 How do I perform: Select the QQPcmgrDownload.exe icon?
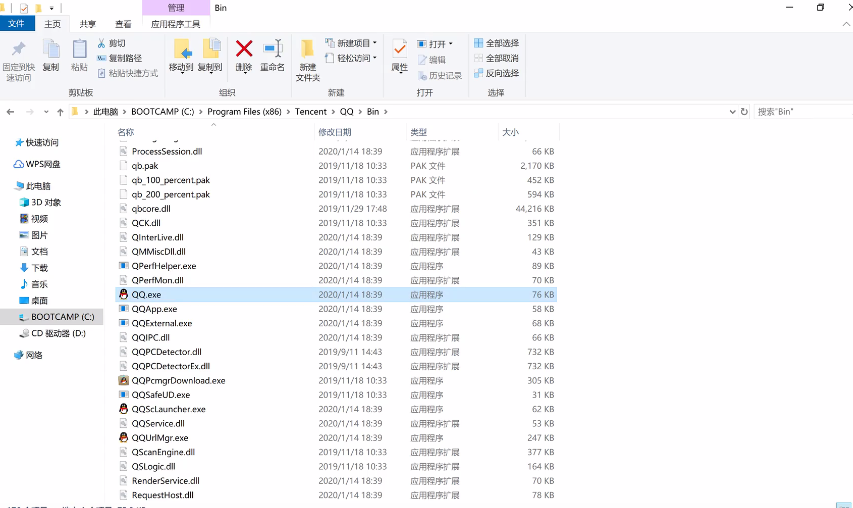tap(123, 380)
